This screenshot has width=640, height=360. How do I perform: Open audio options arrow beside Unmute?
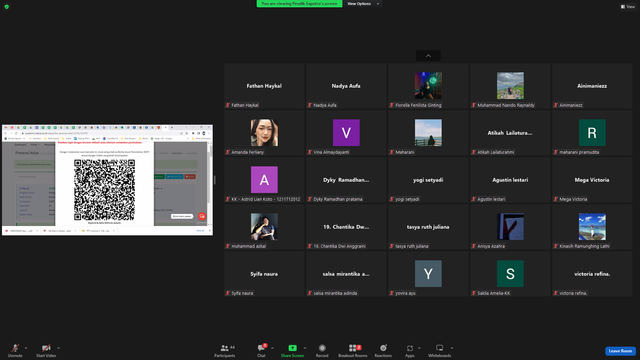tap(26, 348)
